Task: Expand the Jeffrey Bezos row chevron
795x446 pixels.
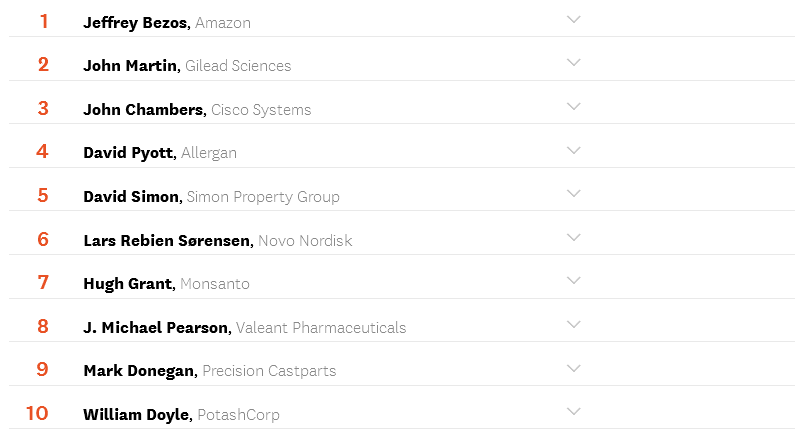Action: pyautogui.click(x=573, y=20)
